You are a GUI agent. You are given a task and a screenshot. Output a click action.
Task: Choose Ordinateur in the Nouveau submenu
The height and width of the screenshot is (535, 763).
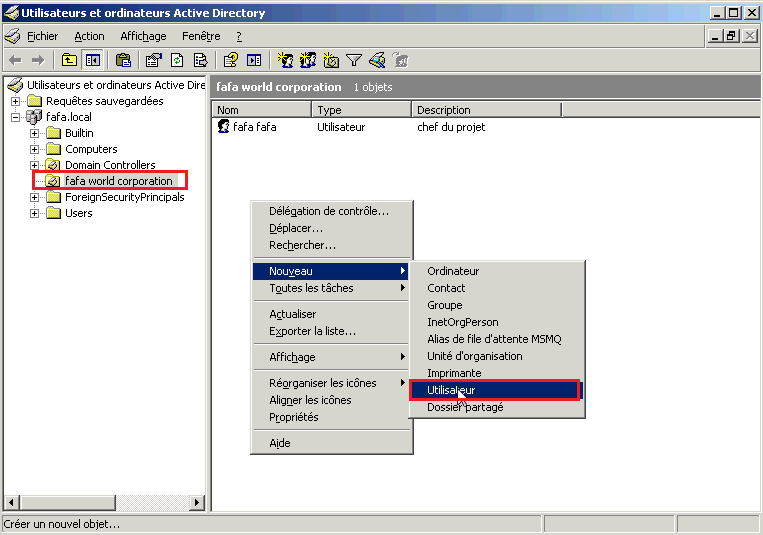[497, 271]
